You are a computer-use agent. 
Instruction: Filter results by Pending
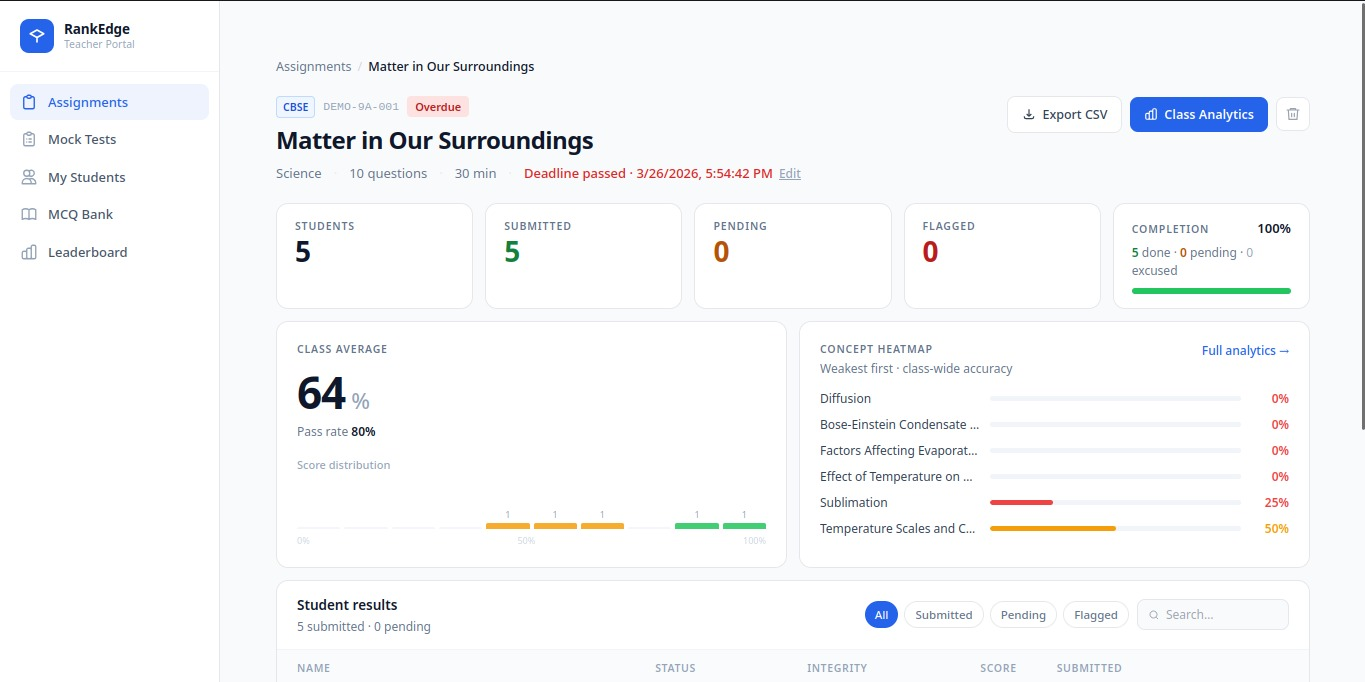tap(1023, 615)
